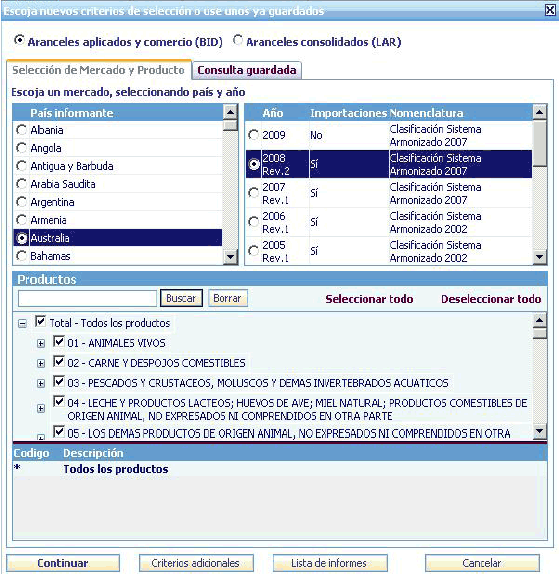The image size is (560, 574).
Task: Select Australia radio button
Action: 21,238
